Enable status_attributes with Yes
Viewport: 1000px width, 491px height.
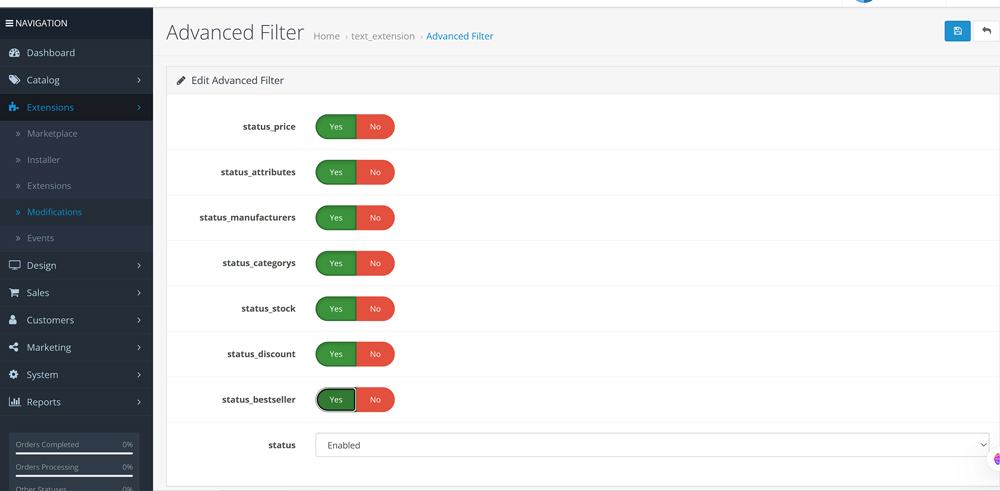[336, 172]
